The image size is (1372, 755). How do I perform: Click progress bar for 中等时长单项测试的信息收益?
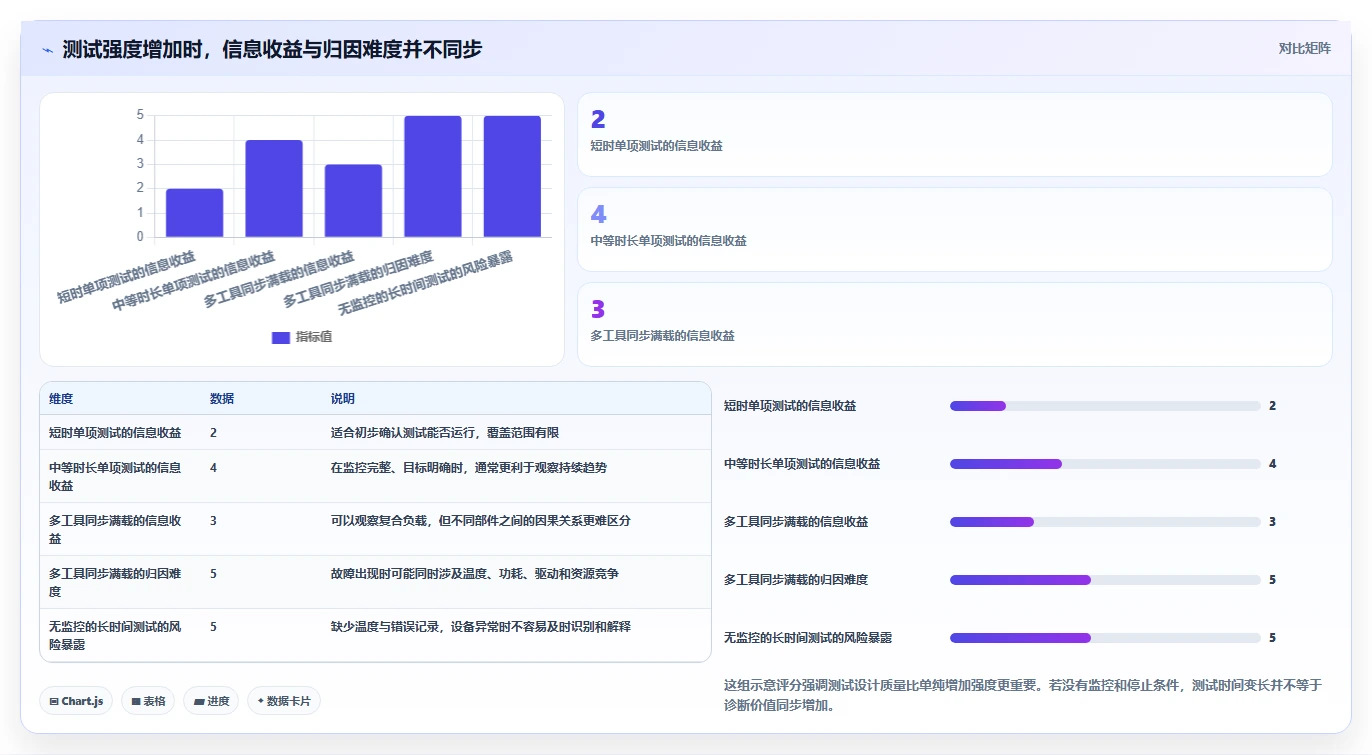tap(1105, 464)
